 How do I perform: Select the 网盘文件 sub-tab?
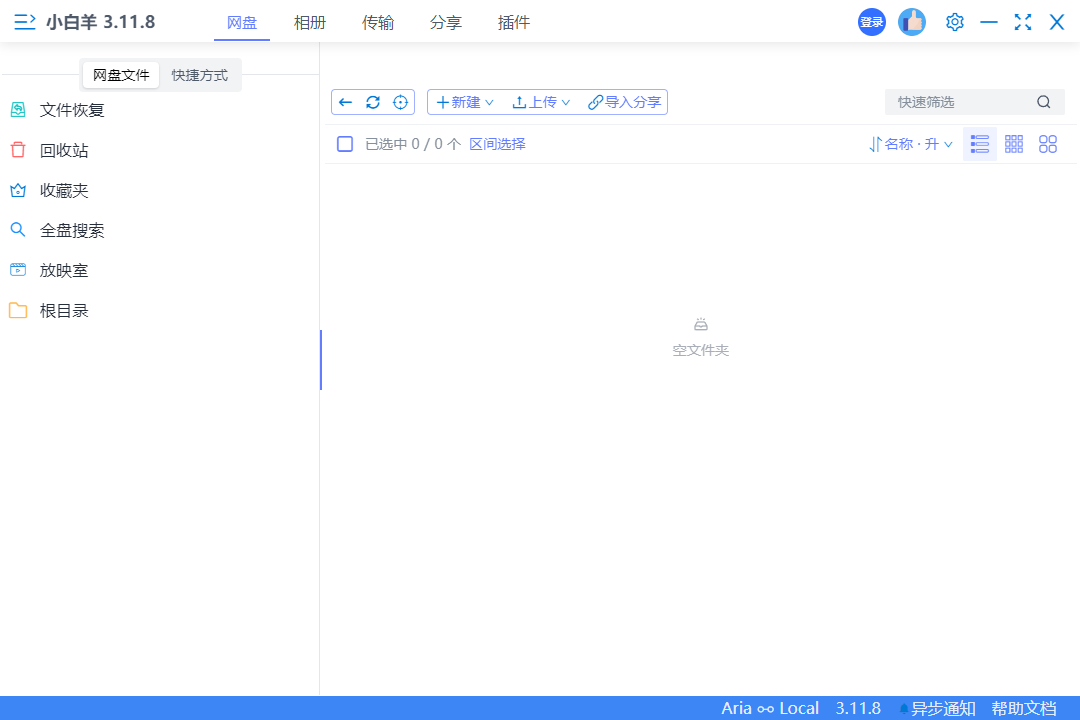coord(121,75)
